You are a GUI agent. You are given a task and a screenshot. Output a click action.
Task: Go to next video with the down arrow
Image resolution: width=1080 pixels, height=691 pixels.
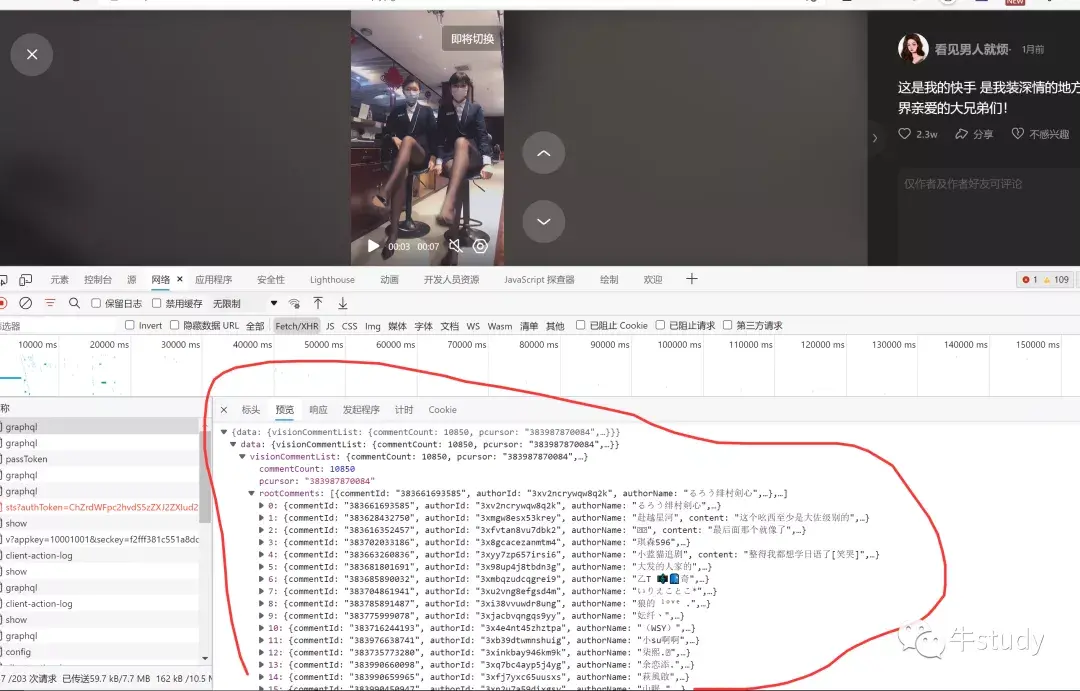(x=543, y=222)
